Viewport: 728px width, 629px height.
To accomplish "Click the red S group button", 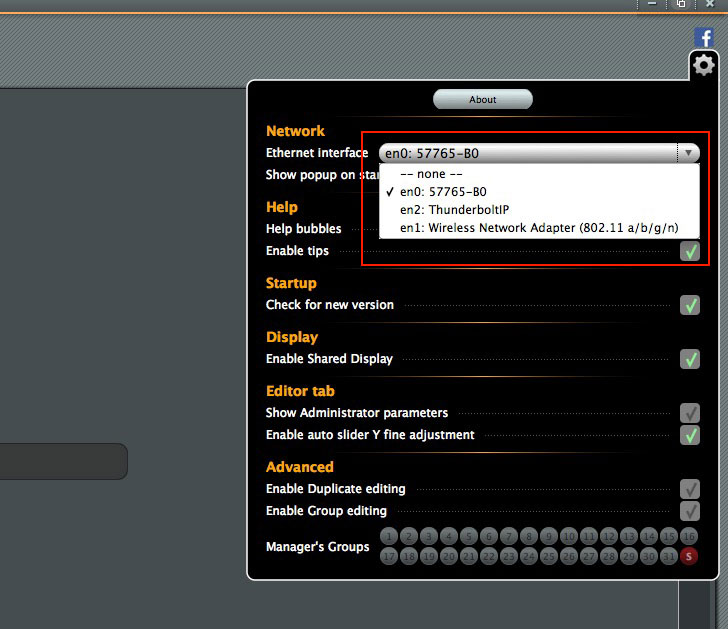I will click(689, 556).
